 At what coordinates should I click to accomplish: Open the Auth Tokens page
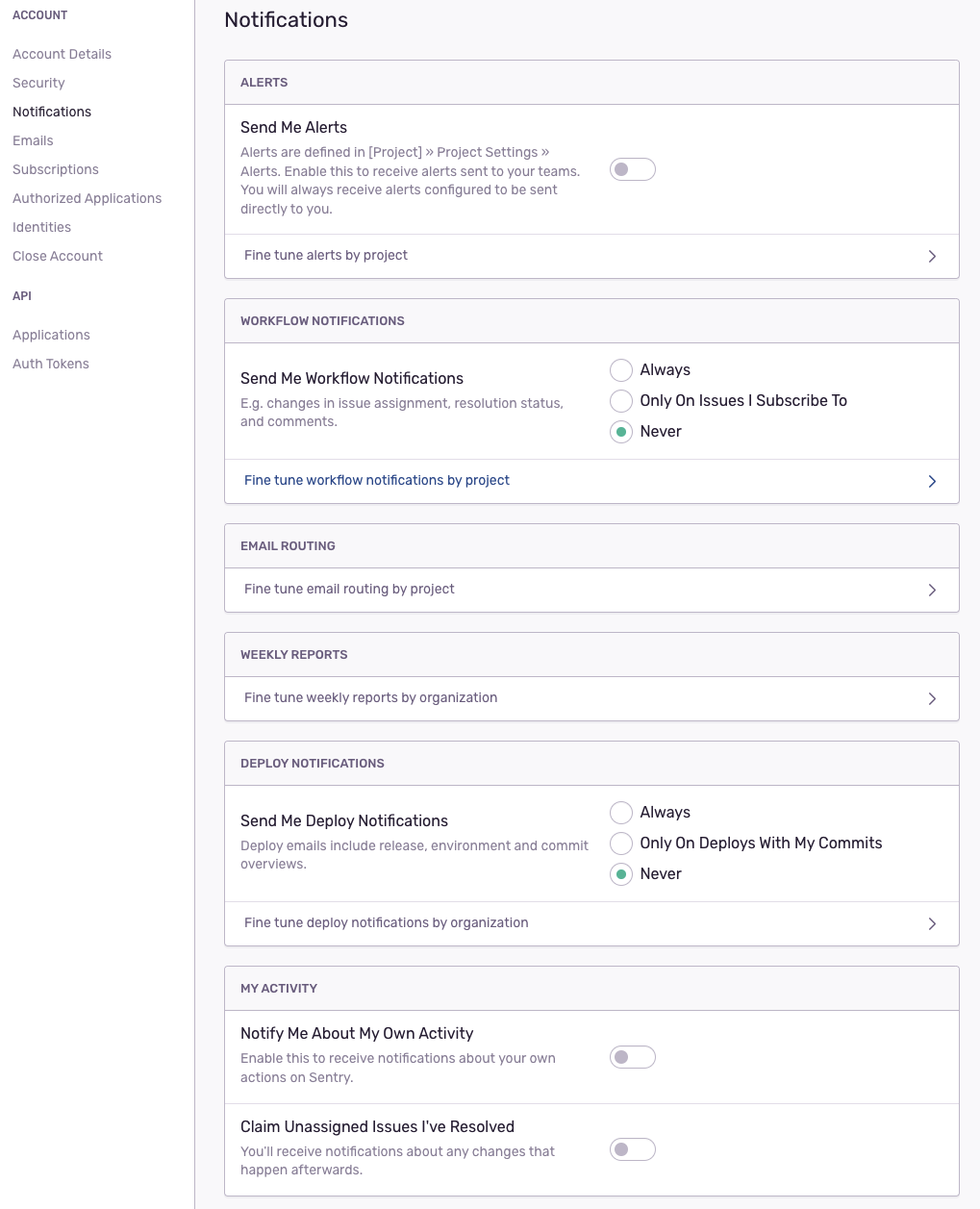(50, 364)
